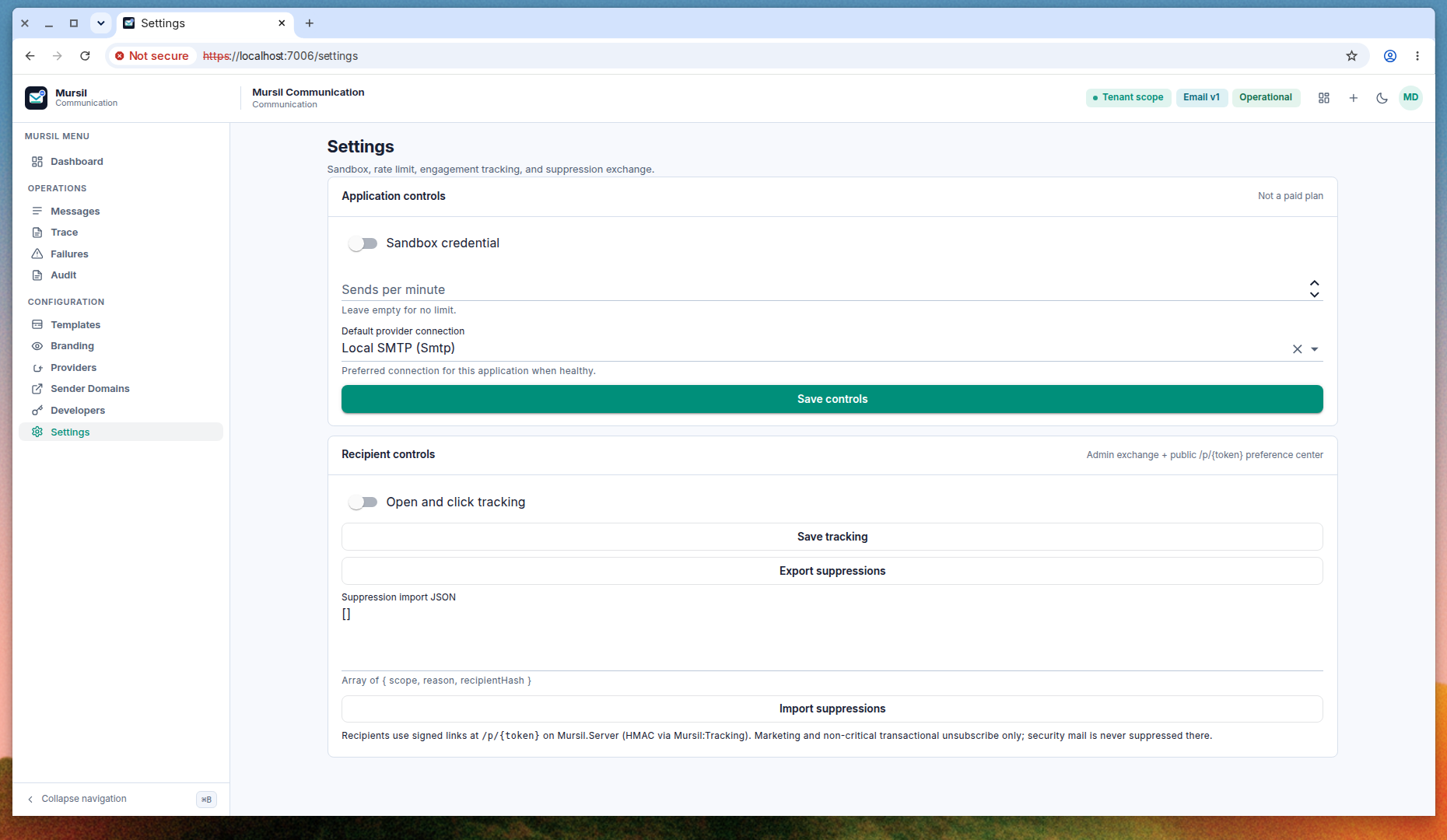Click the plus icon in app header
This screenshot has height=840, width=1447.
tap(1354, 98)
